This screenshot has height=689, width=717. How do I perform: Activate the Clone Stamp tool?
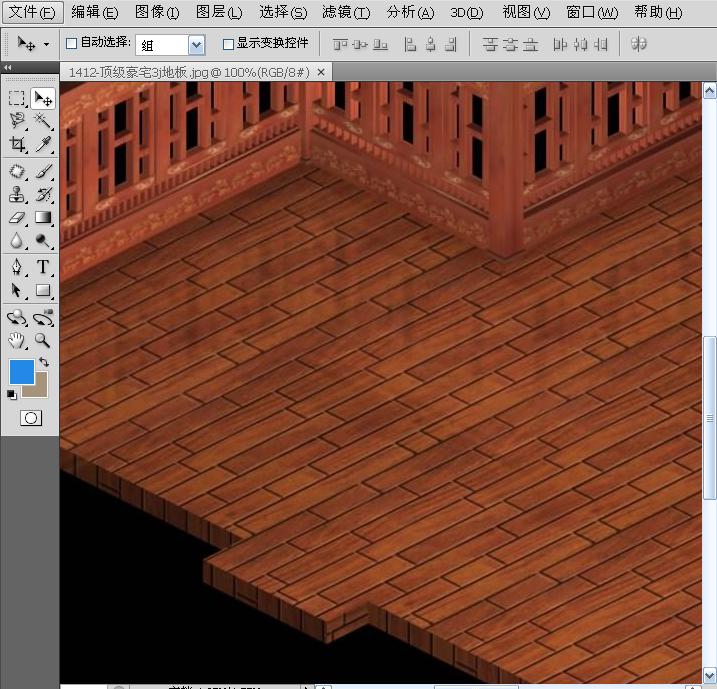[x=17, y=195]
